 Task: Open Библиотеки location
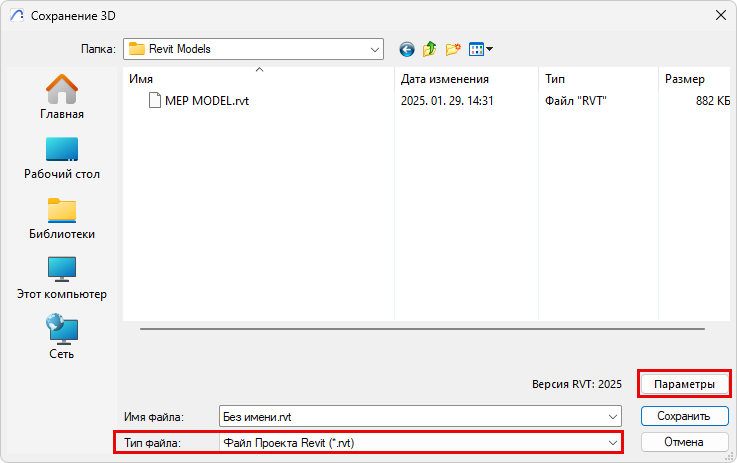point(62,219)
